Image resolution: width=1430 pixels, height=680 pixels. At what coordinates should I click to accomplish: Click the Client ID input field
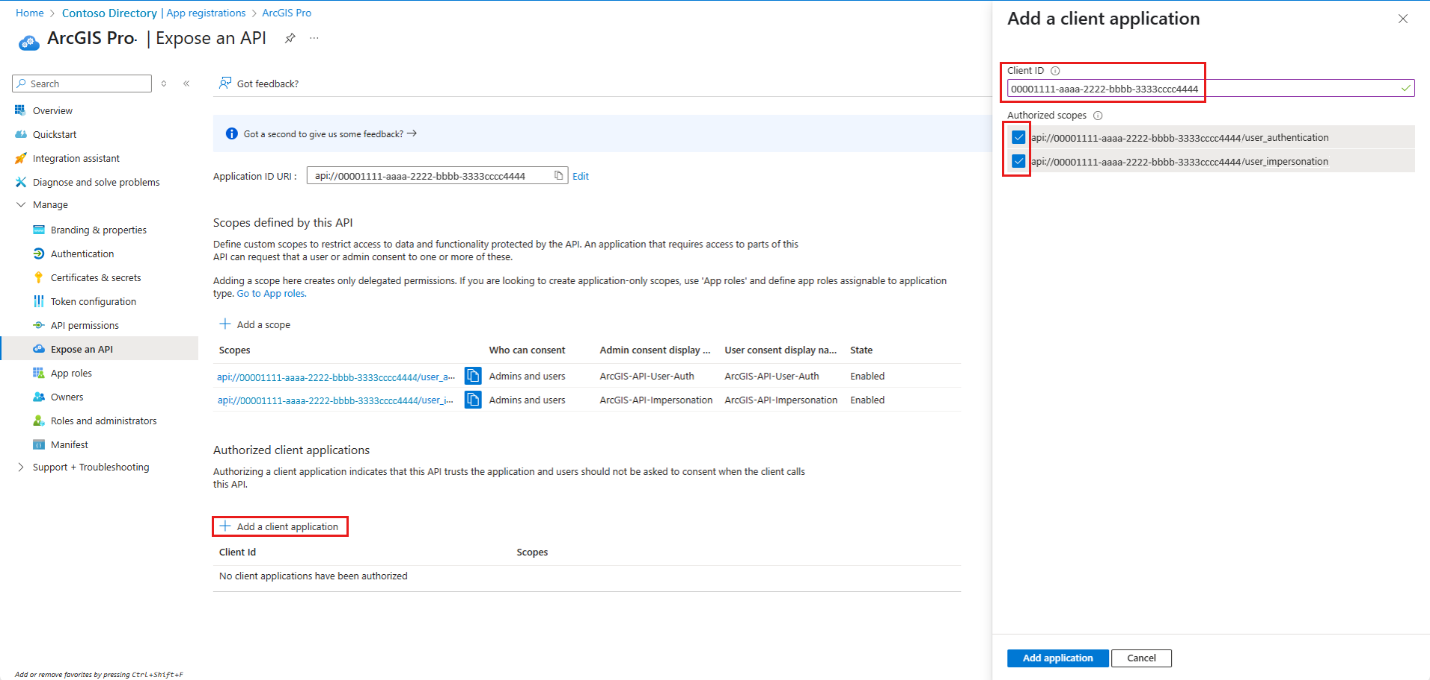pos(1210,89)
